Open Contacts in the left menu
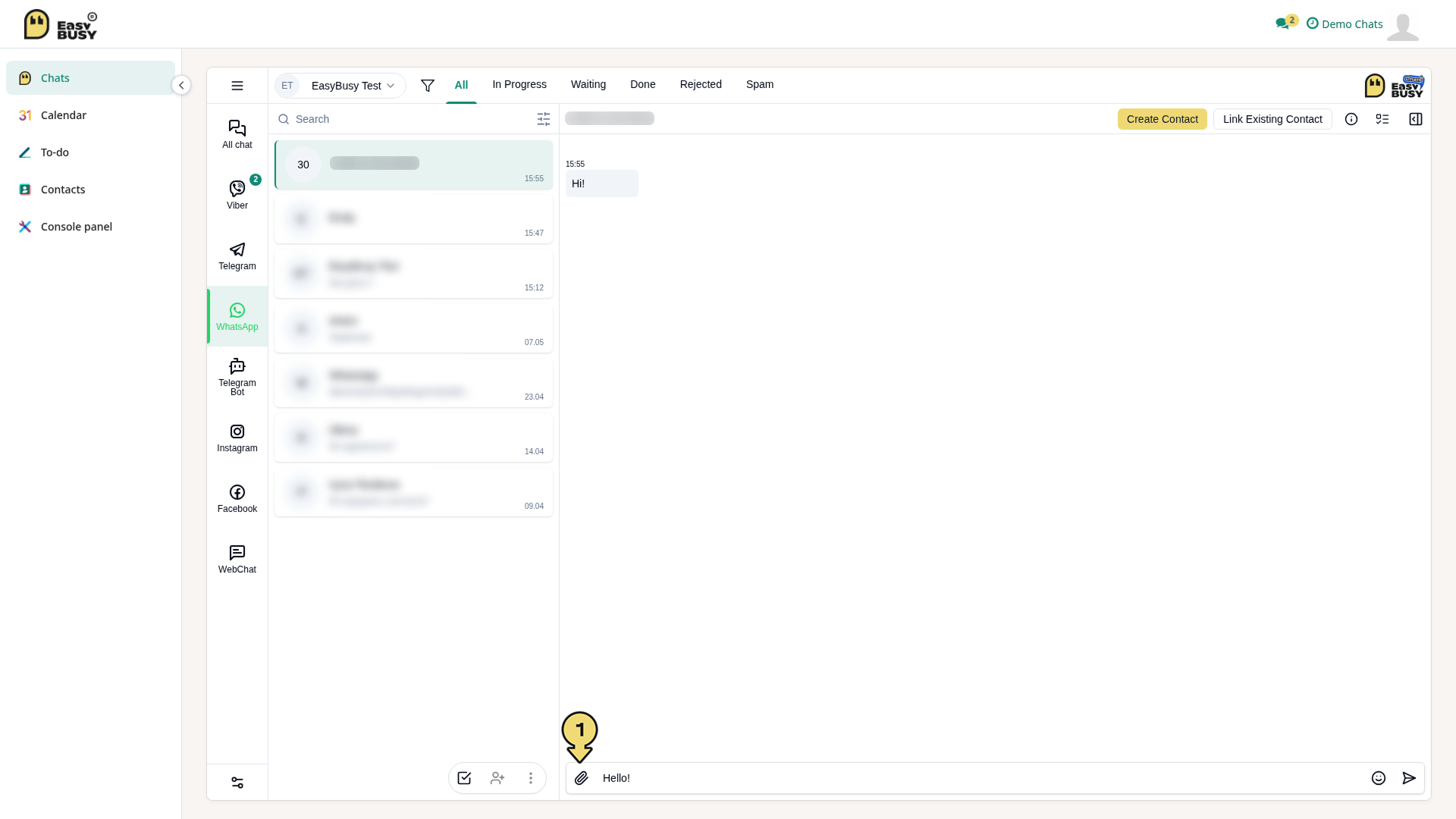 [x=90, y=190]
